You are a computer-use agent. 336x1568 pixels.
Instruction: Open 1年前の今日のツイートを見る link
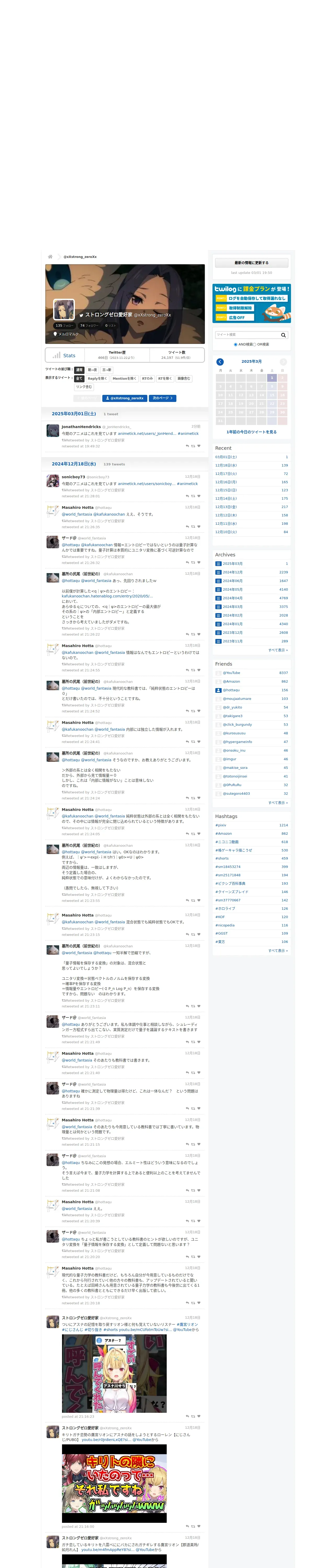coord(251,432)
